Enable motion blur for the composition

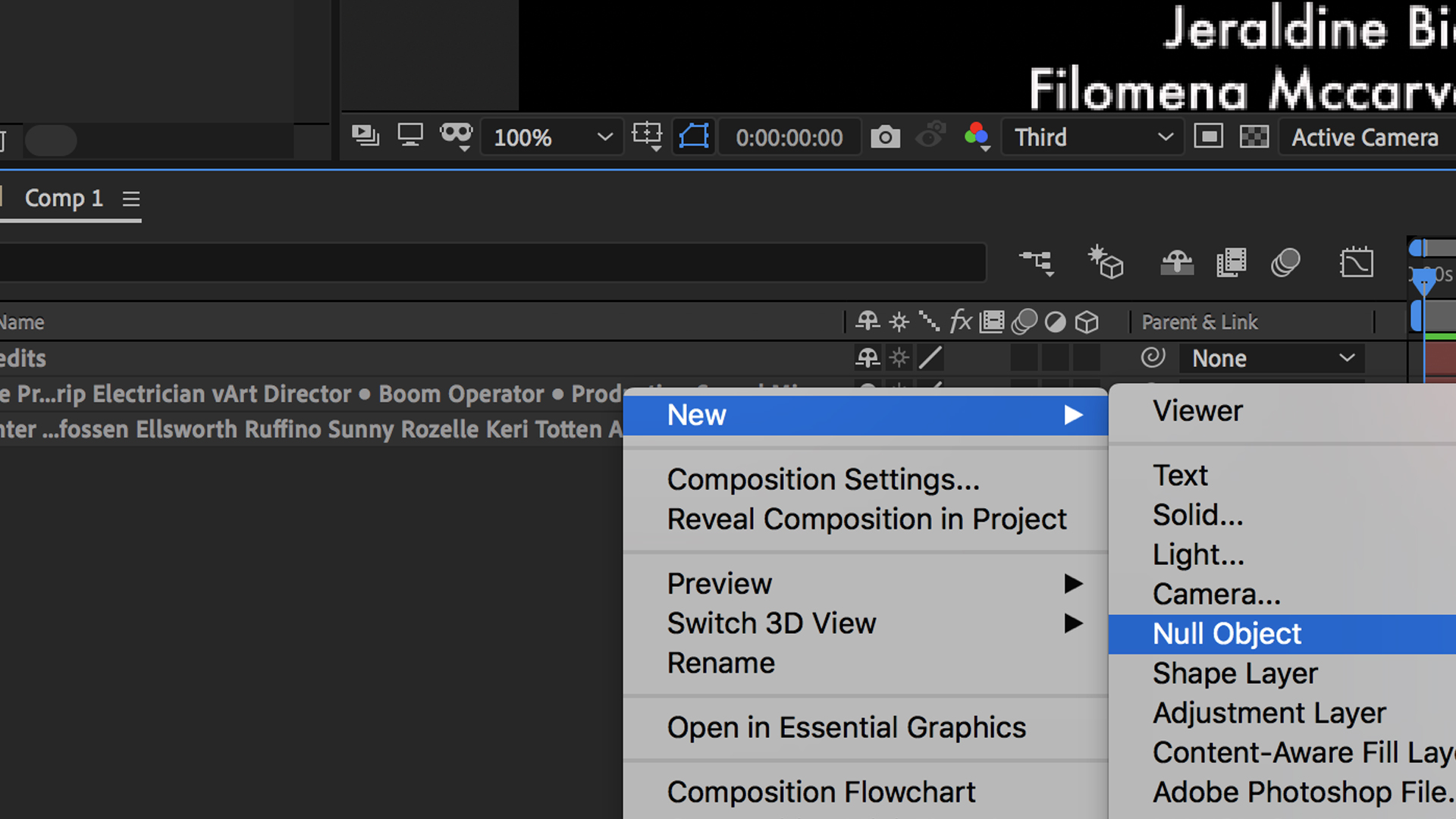[x=1286, y=262]
